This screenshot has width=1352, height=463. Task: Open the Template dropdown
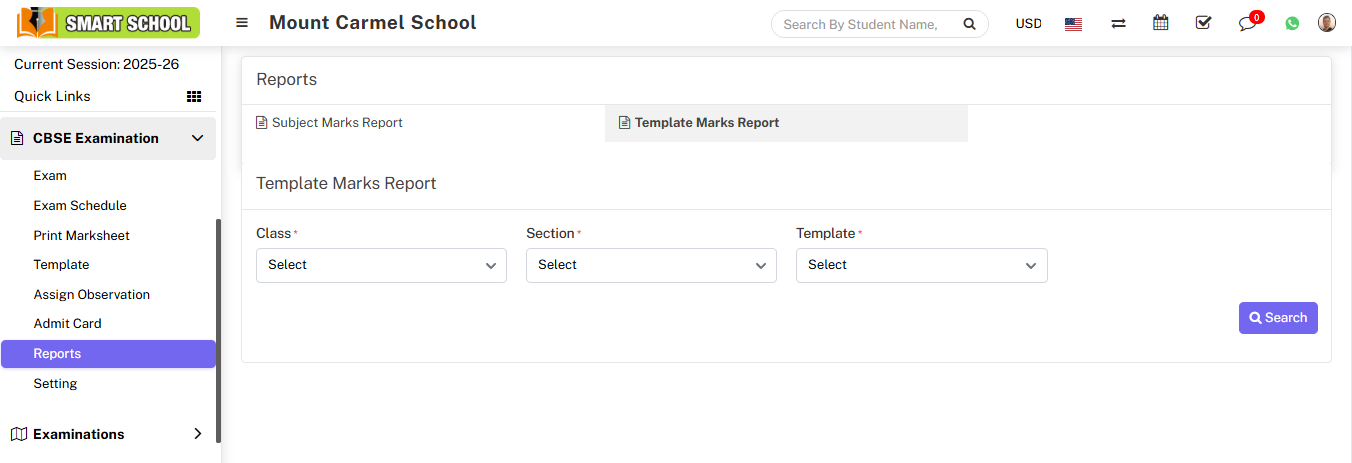(921, 265)
